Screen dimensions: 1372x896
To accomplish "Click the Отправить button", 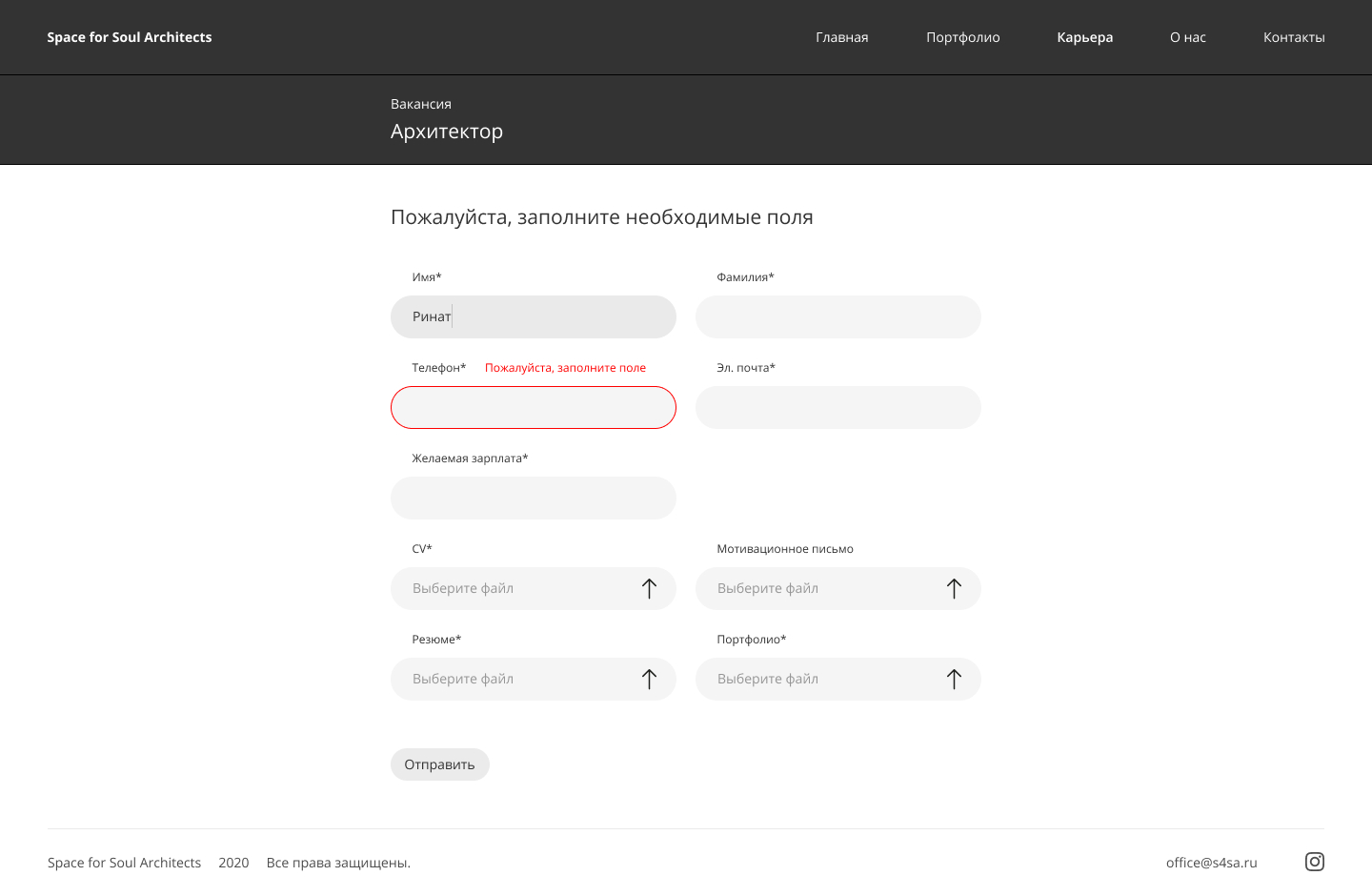I will coord(440,764).
